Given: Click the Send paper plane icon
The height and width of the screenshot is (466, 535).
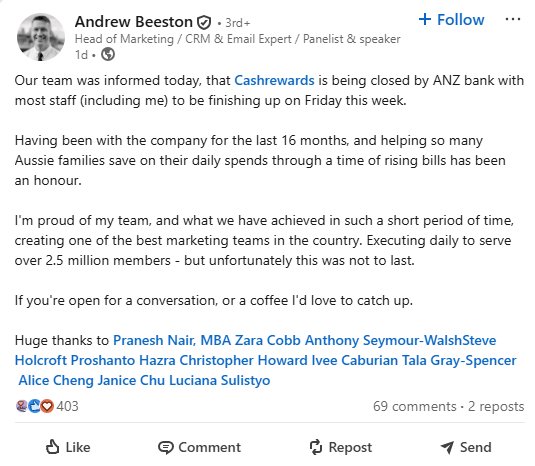Looking at the screenshot, I should [x=447, y=447].
